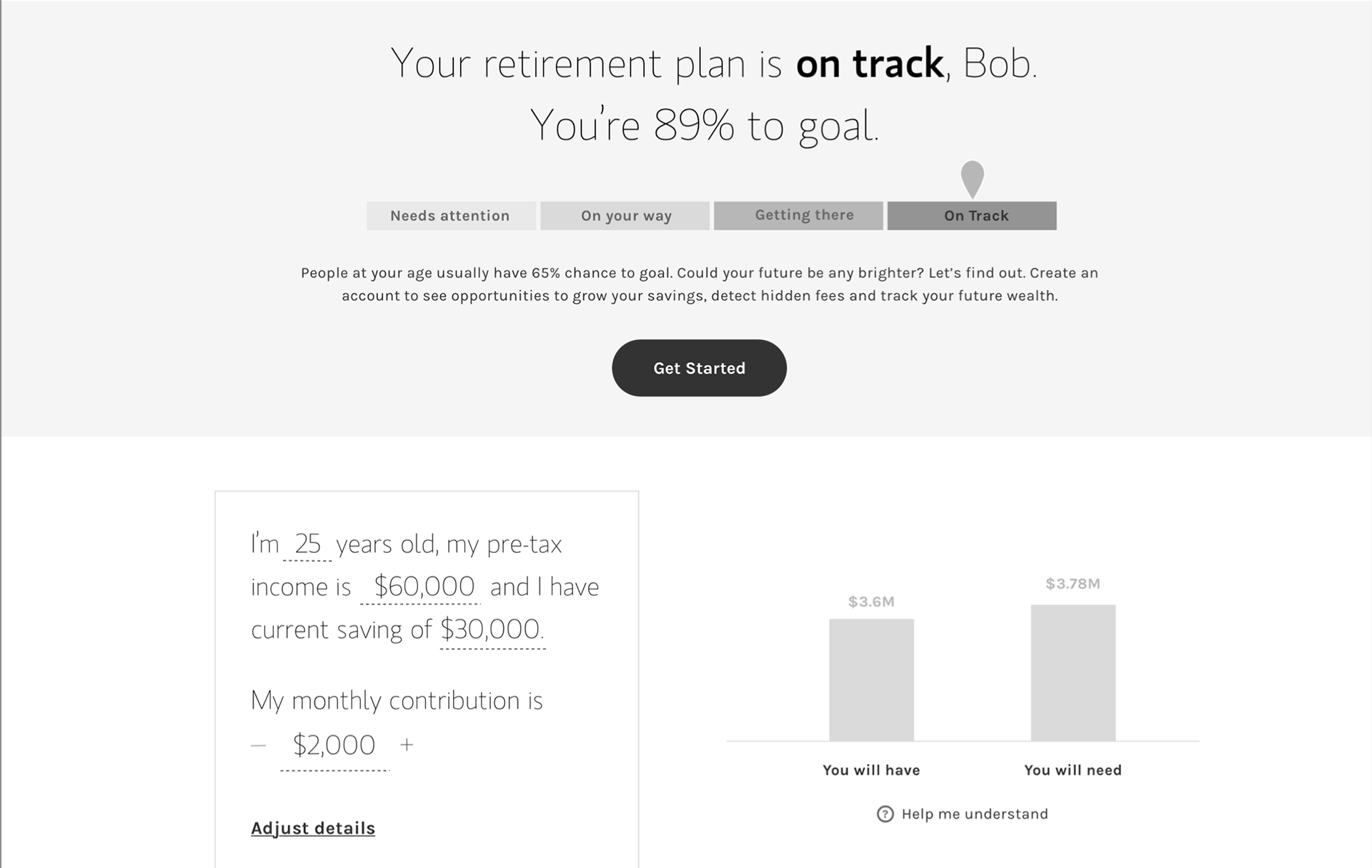Click the progress pin marker above On Track
Screen dimensions: 1372x868
(x=972, y=179)
